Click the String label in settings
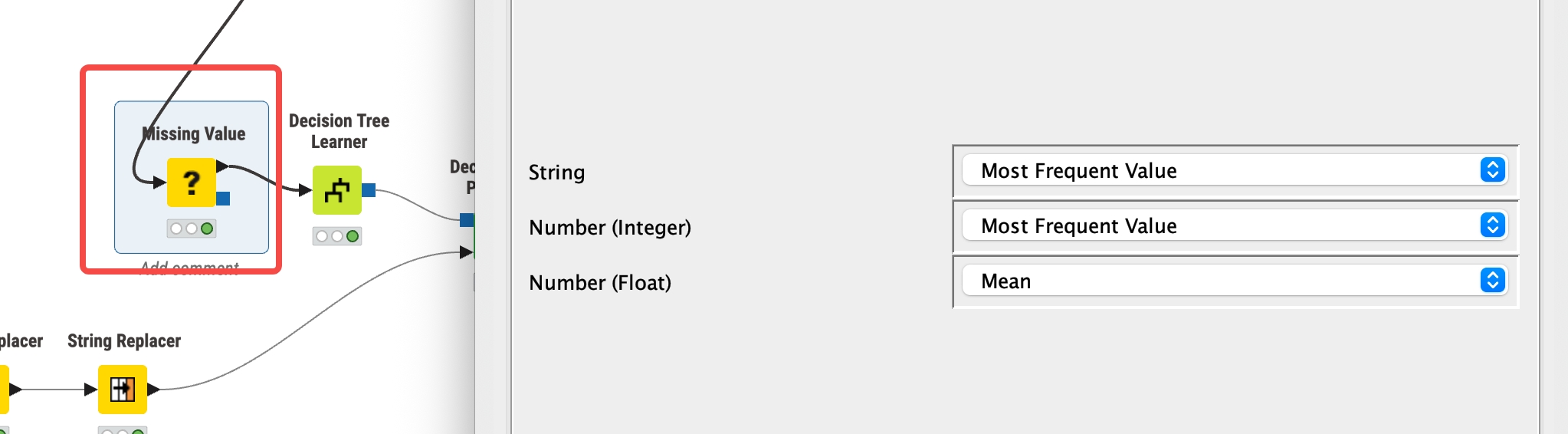 tap(556, 173)
